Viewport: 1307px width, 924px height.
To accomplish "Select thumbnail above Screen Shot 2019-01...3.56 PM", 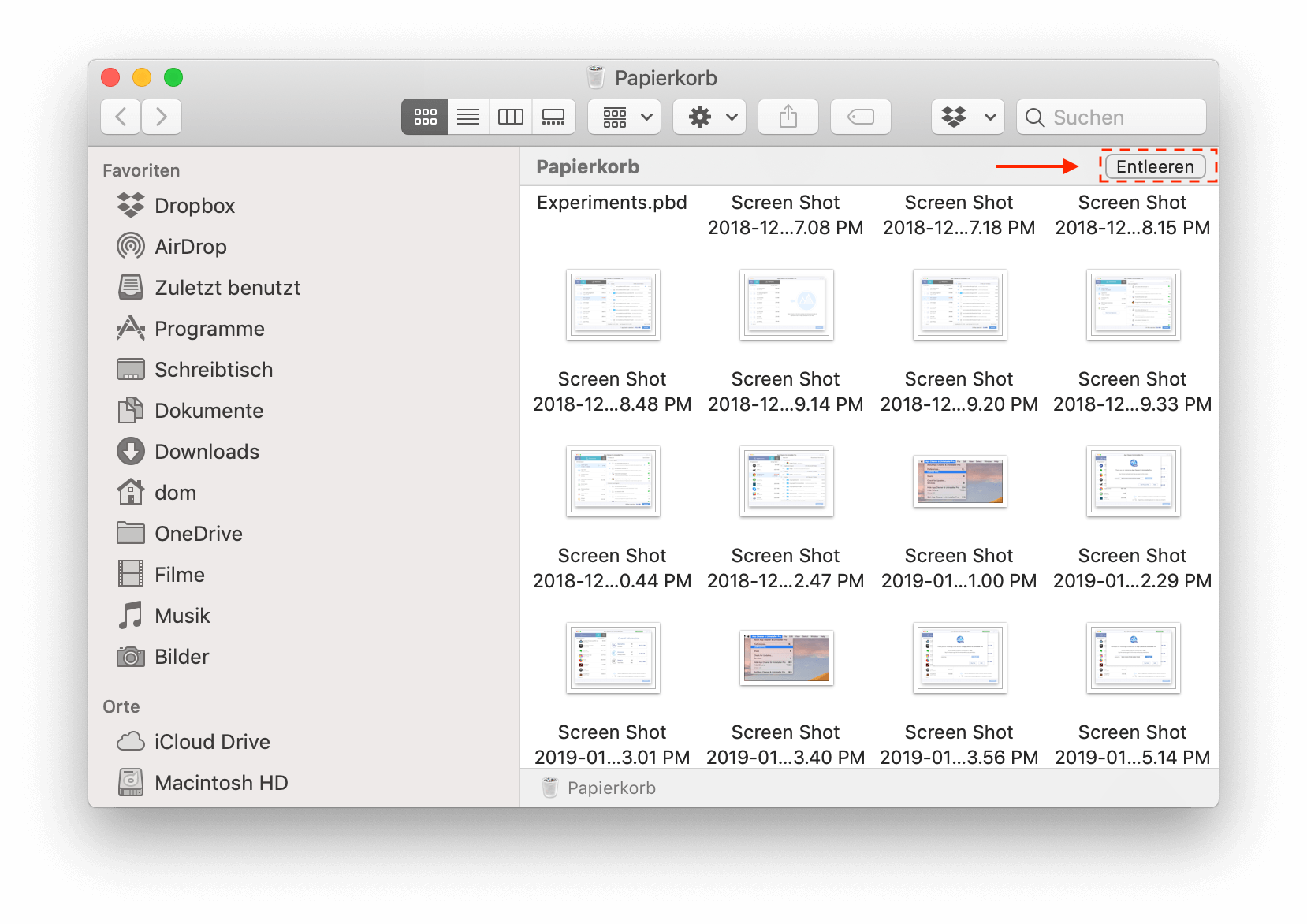I will (x=960, y=658).
